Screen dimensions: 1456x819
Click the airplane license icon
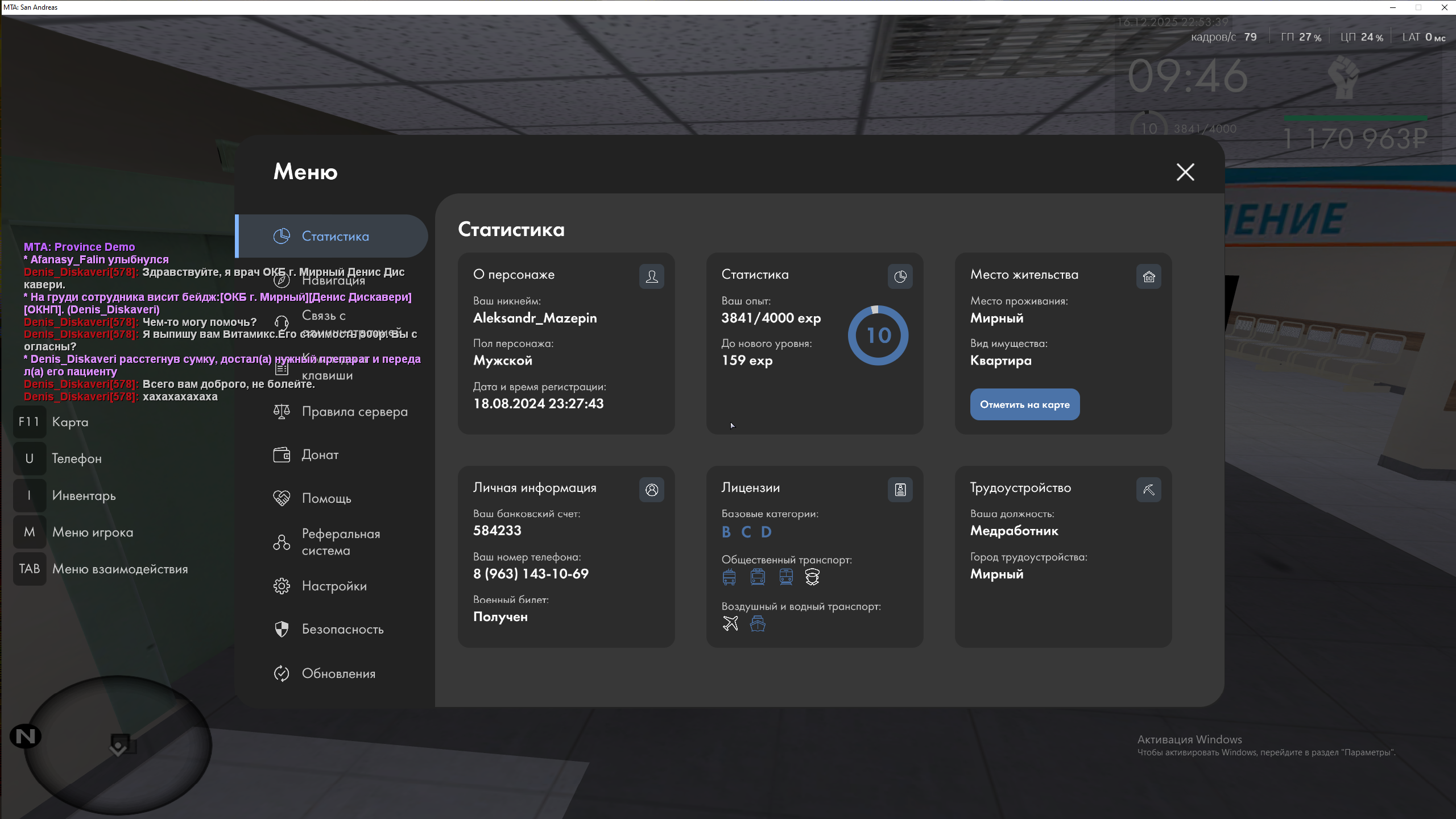[x=730, y=624]
